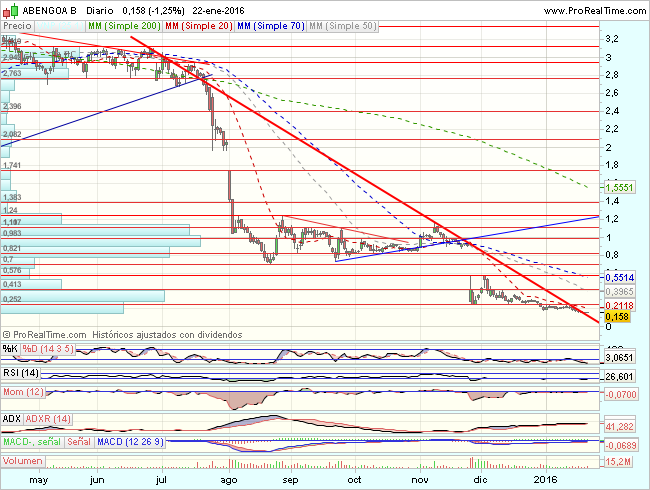The width and height of the screenshot is (650, 490).
Task: Open the www.ProRealTime.com link
Action: click(595, 11)
